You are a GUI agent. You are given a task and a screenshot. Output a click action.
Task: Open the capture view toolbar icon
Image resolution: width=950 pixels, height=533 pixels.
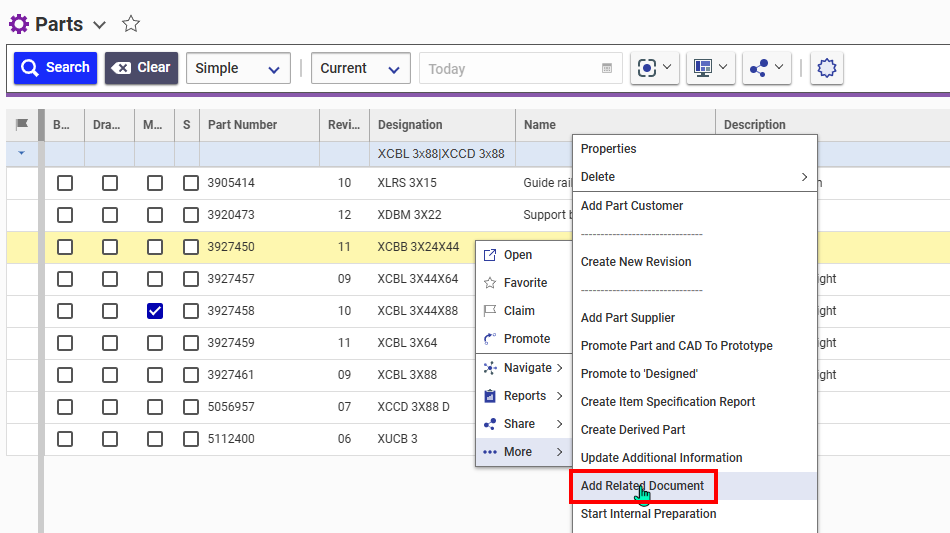tap(655, 68)
